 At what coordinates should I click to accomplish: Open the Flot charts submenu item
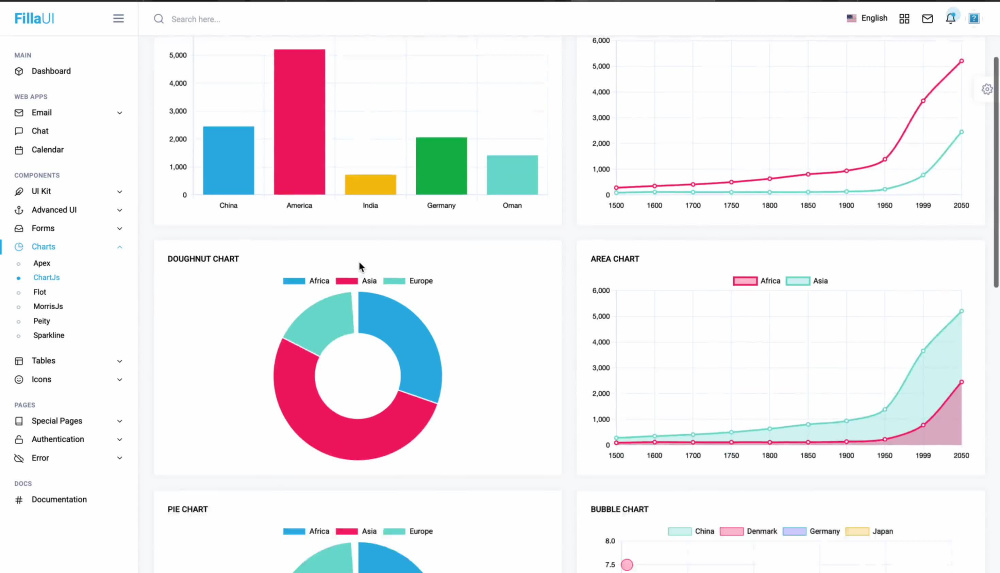coord(40,292)
